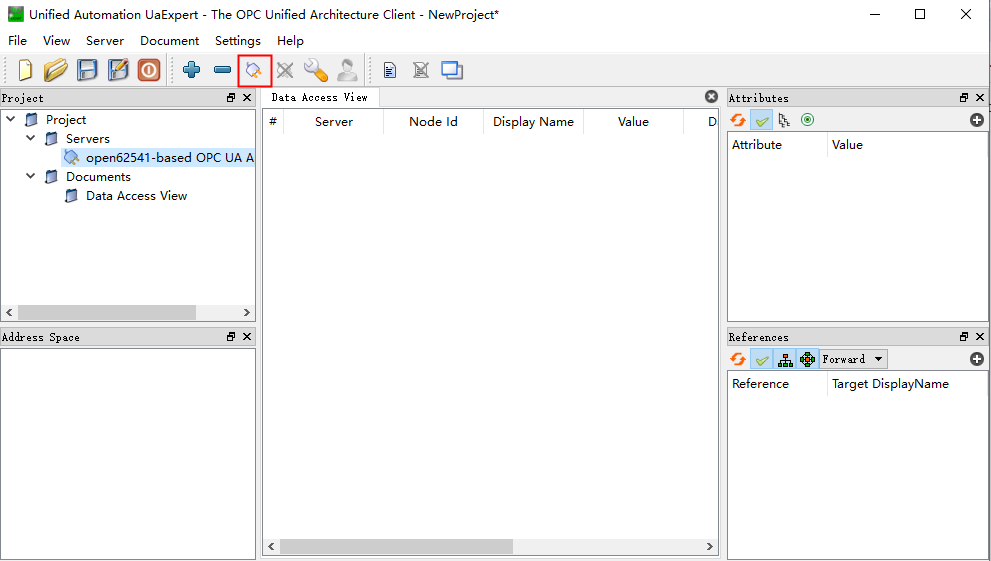The image size is (991, 561).
Task: Toggle the hierarchy tree icon in References
Action: (x=785, y=359)
